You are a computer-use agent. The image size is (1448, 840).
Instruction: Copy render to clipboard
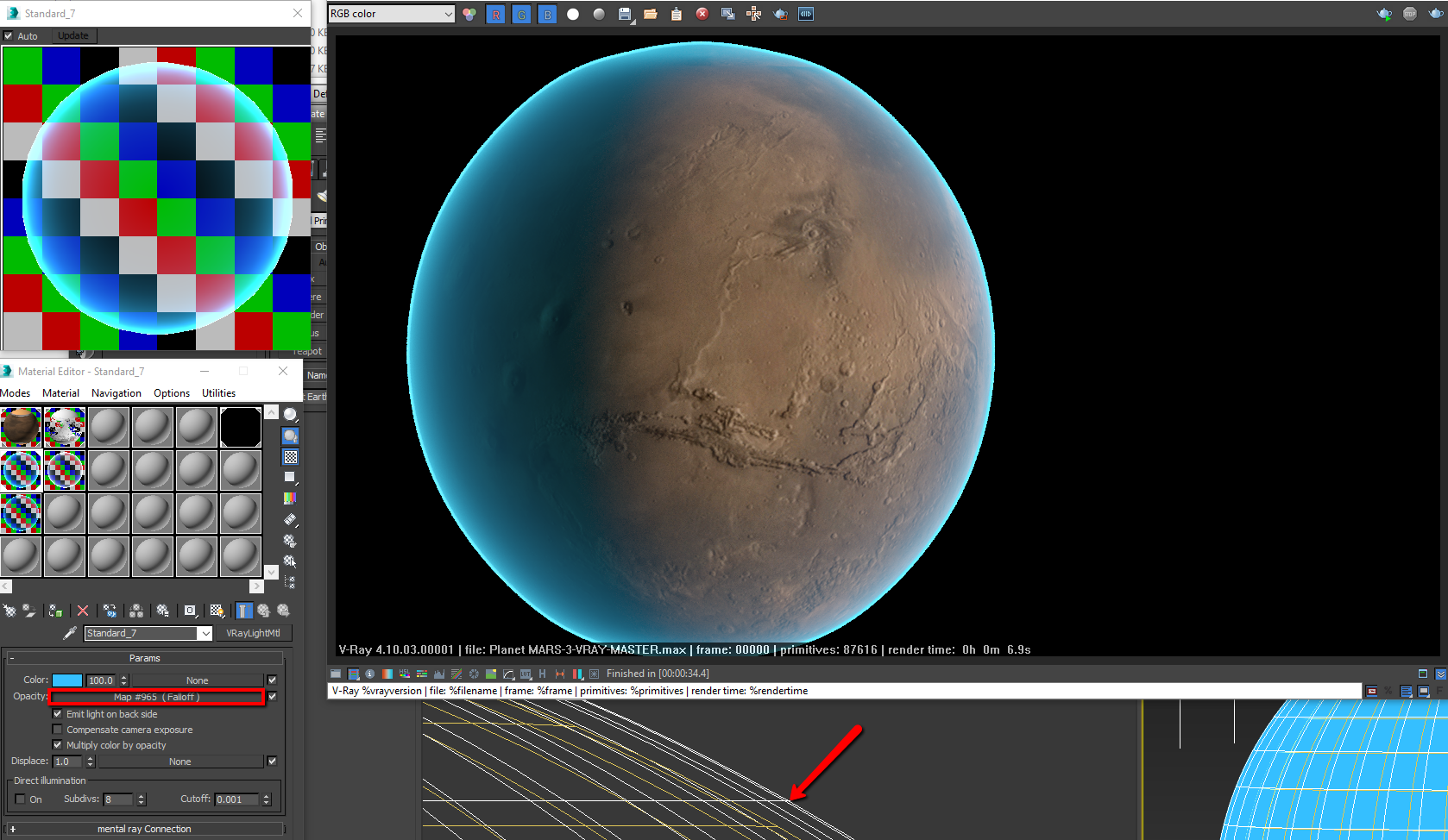coord(677,15)
